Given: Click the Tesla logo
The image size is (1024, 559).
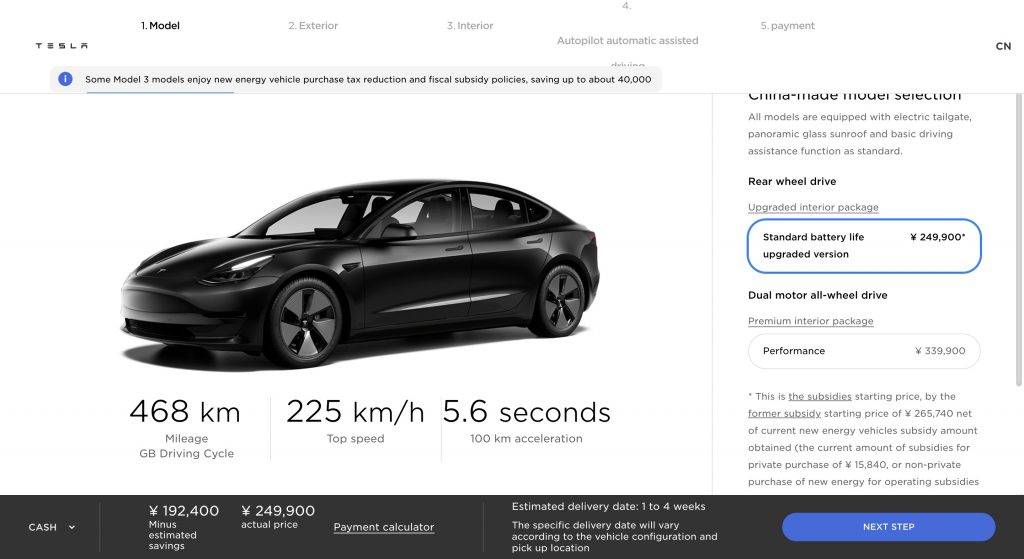Looking at the screenshot, I should [61, 46].
